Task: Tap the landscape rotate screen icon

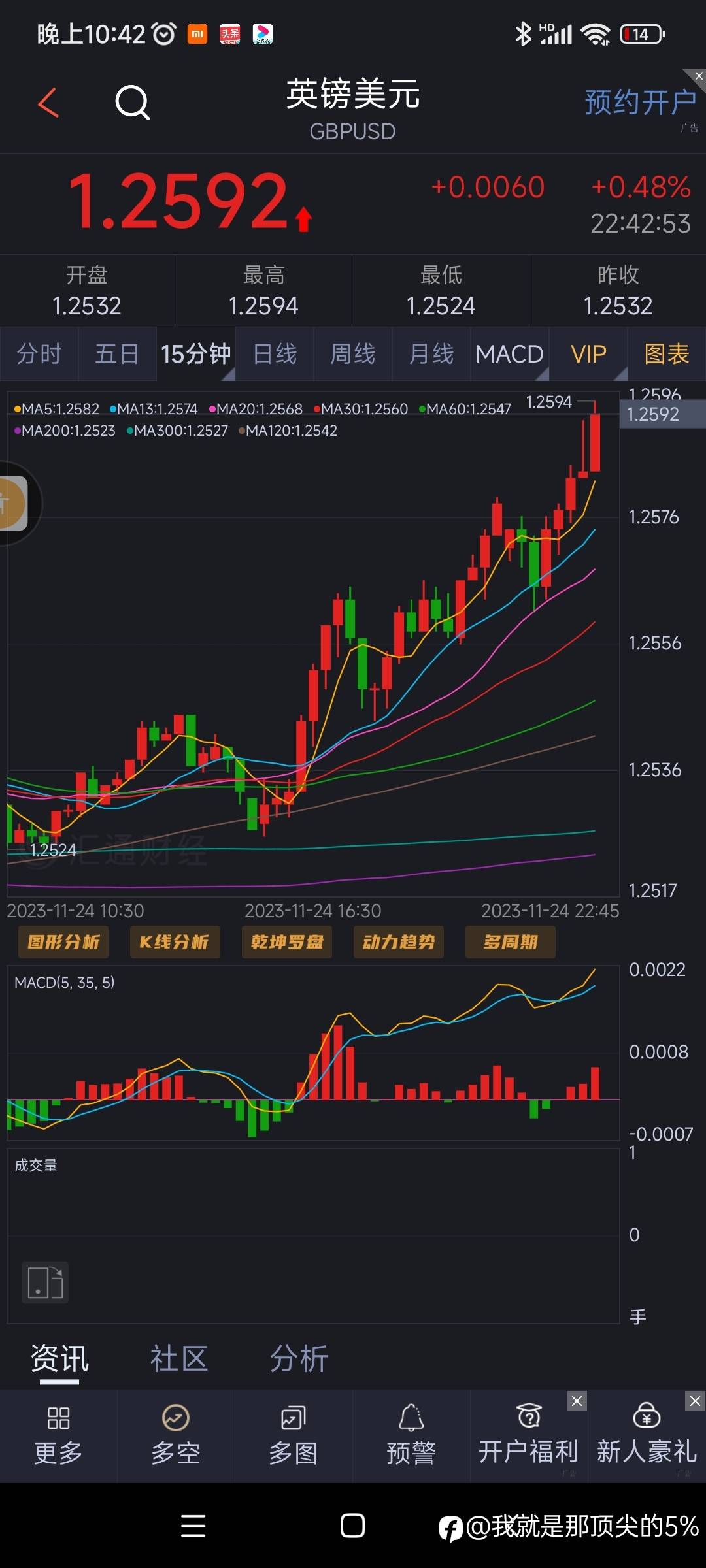Action: click(45, 1282)
